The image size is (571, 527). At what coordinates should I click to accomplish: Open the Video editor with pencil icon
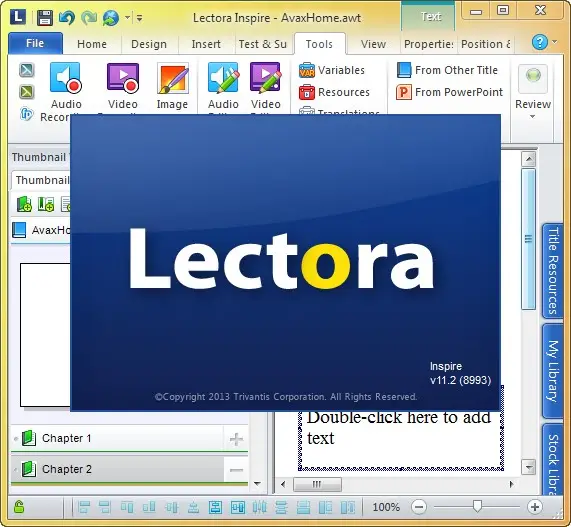pyautogui.click(x=265, y=86)
